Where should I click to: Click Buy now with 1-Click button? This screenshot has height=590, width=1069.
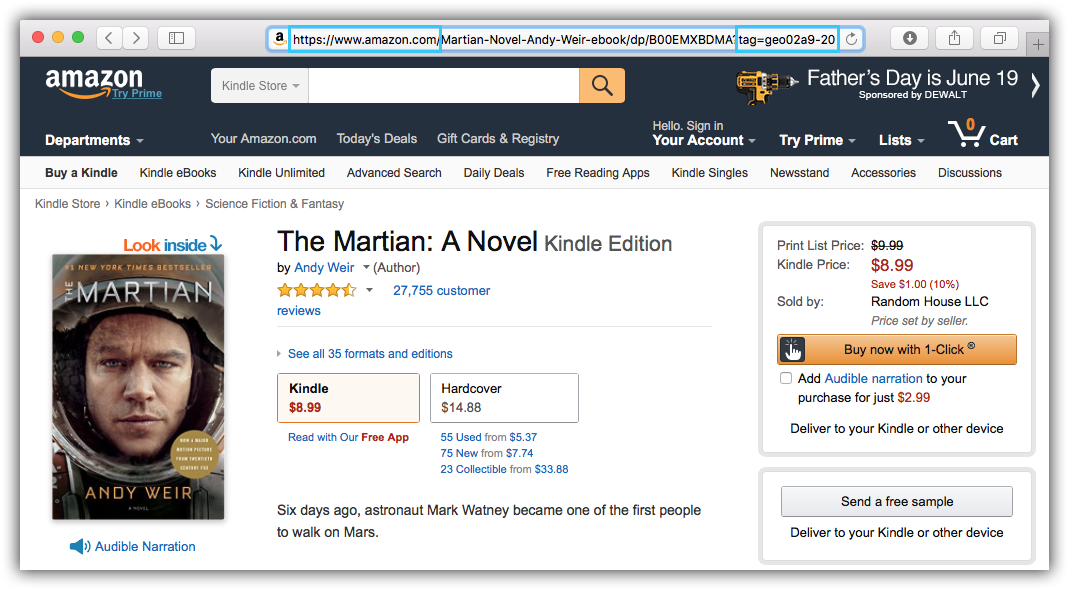[897, 349]
